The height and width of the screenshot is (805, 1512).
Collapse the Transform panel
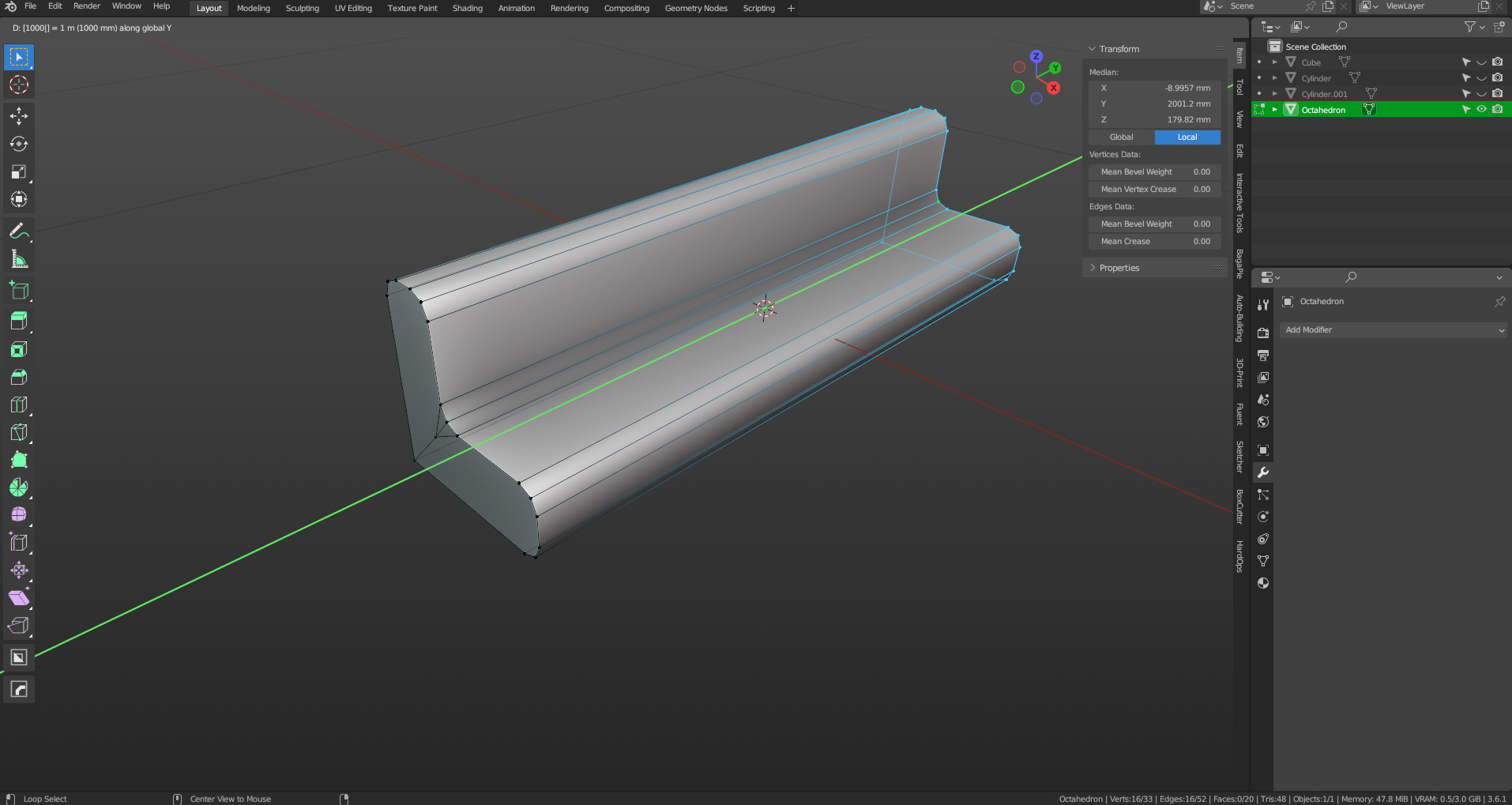coord(1119,49)
